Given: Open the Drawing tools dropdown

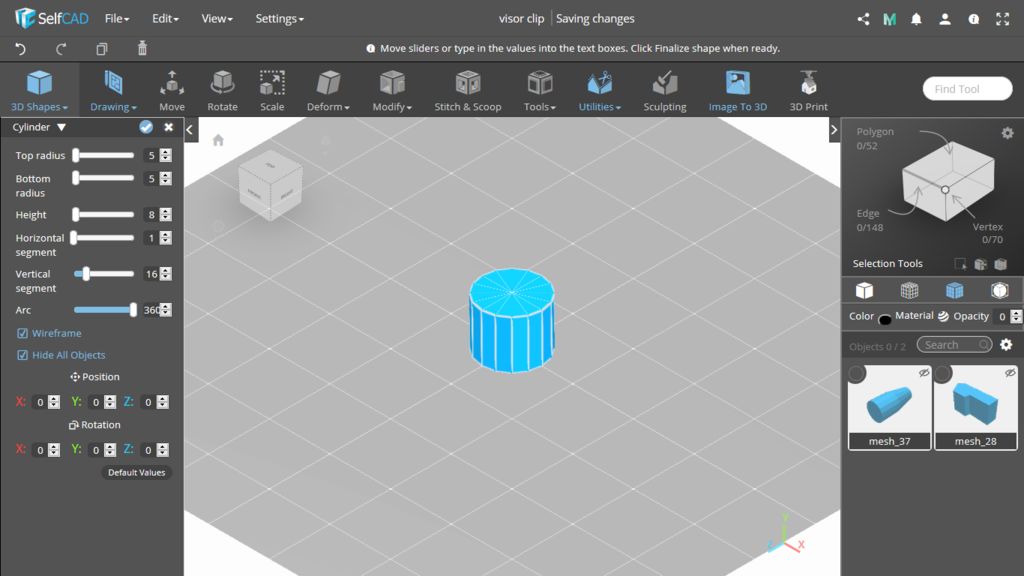Looking at the screenshot, I should pos(113,91).
